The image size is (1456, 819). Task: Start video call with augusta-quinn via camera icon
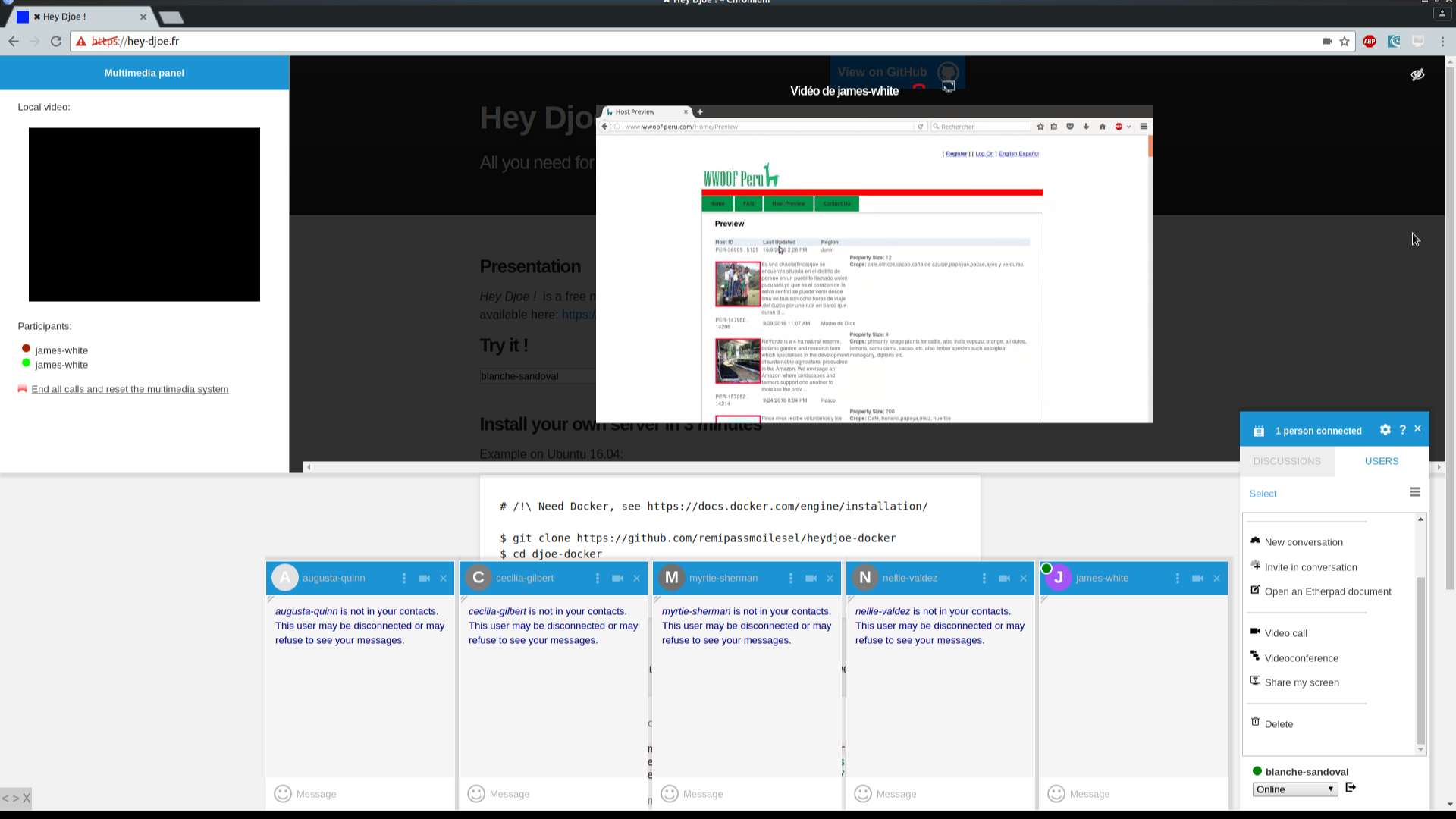(424, 579)
